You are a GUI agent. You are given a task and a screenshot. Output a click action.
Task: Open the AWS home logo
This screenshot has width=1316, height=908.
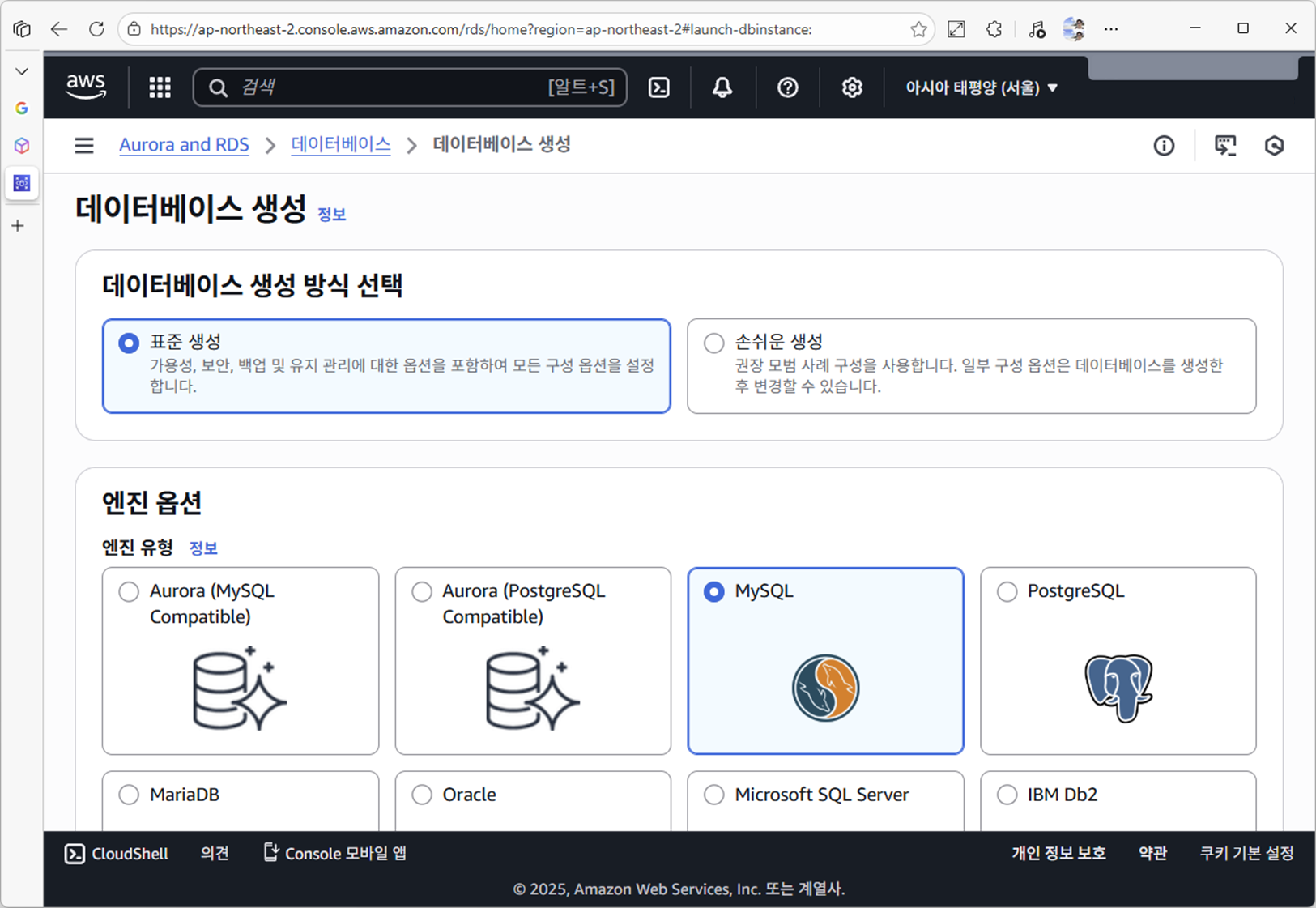click(86, 87)
